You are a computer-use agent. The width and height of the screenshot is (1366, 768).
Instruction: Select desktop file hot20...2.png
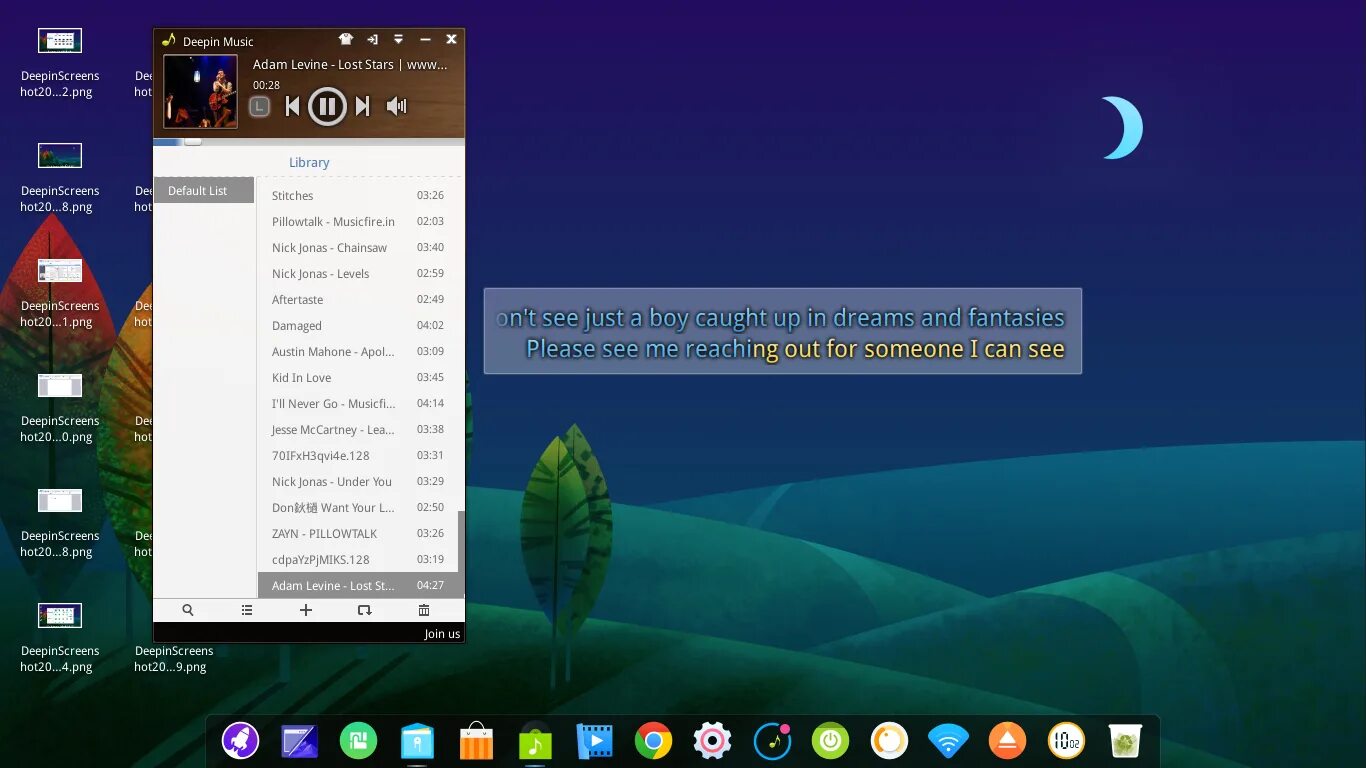click(x=59, y=62)
